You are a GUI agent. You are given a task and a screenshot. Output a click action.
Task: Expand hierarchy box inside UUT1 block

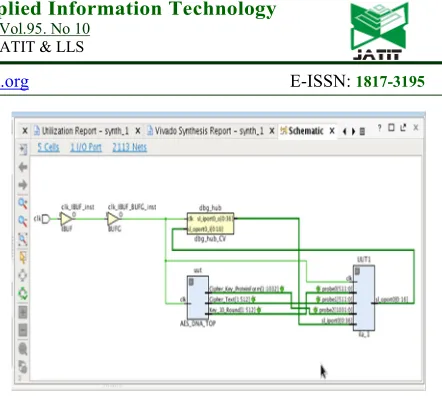[357, 271]
